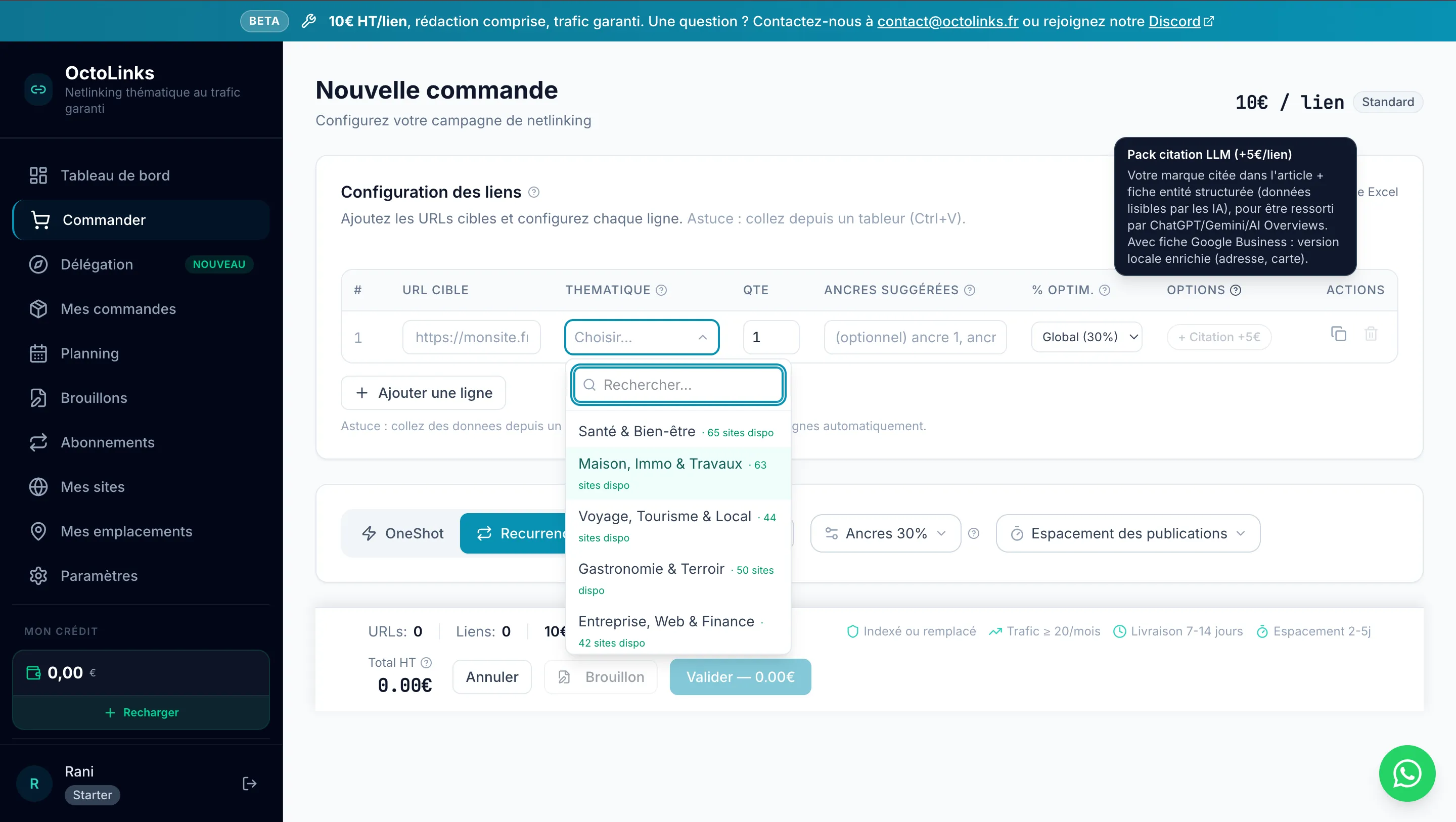Select the OneShot mode
Viewport: 1456px width, 822px height.
(402, 534)
